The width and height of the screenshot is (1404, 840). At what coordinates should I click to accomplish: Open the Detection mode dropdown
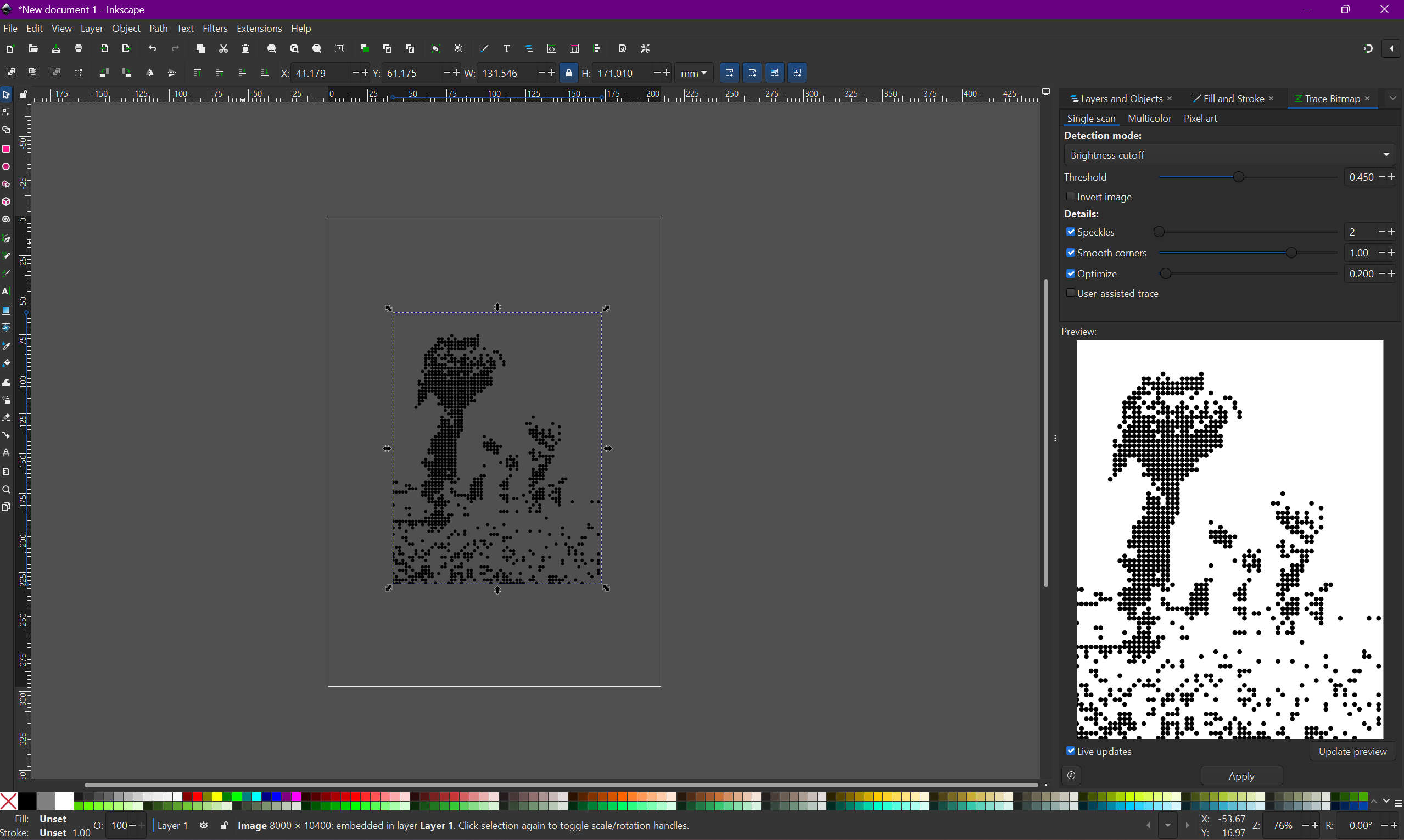[1229, 154]
